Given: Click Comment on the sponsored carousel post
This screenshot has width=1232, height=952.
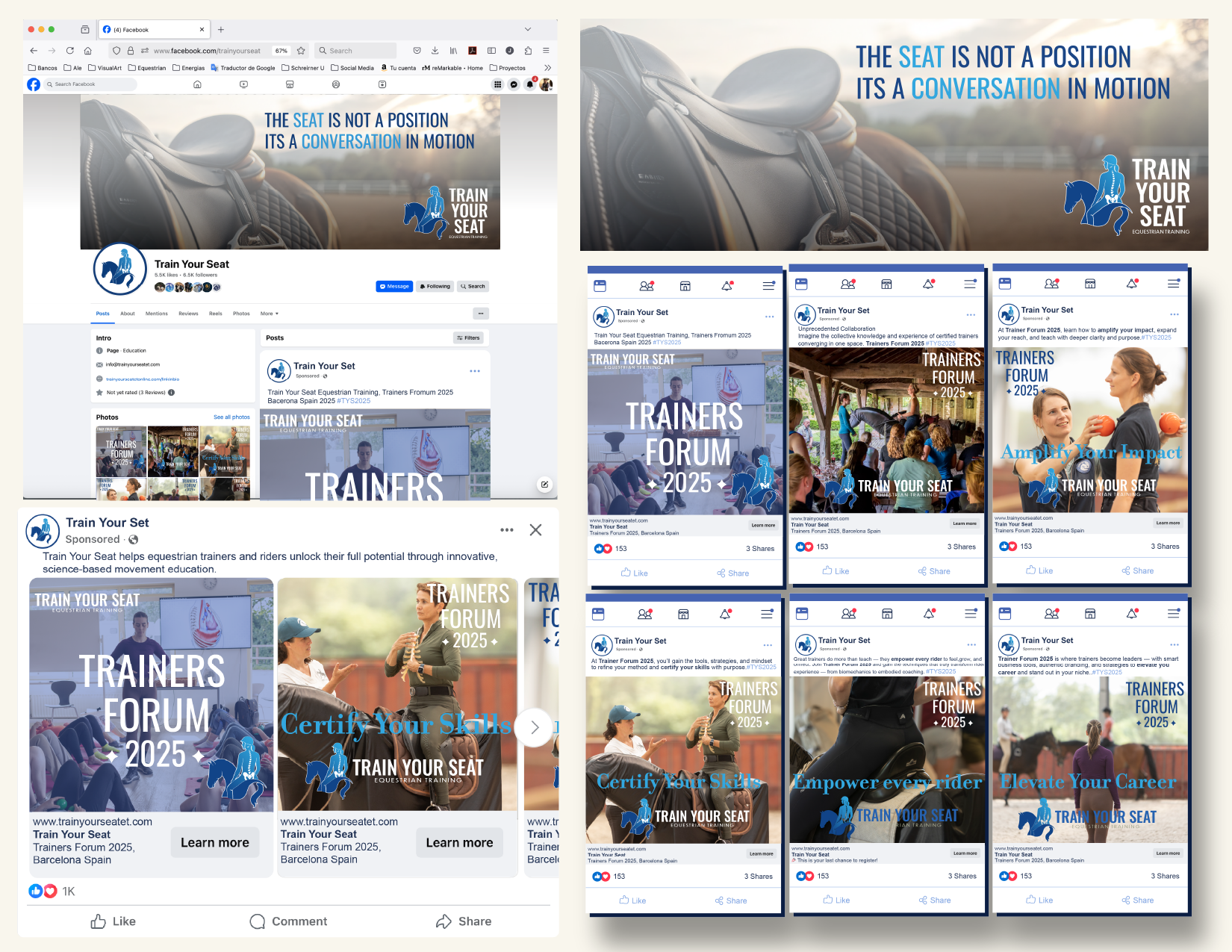Looking at the screenshot, I should coord(288,921).
